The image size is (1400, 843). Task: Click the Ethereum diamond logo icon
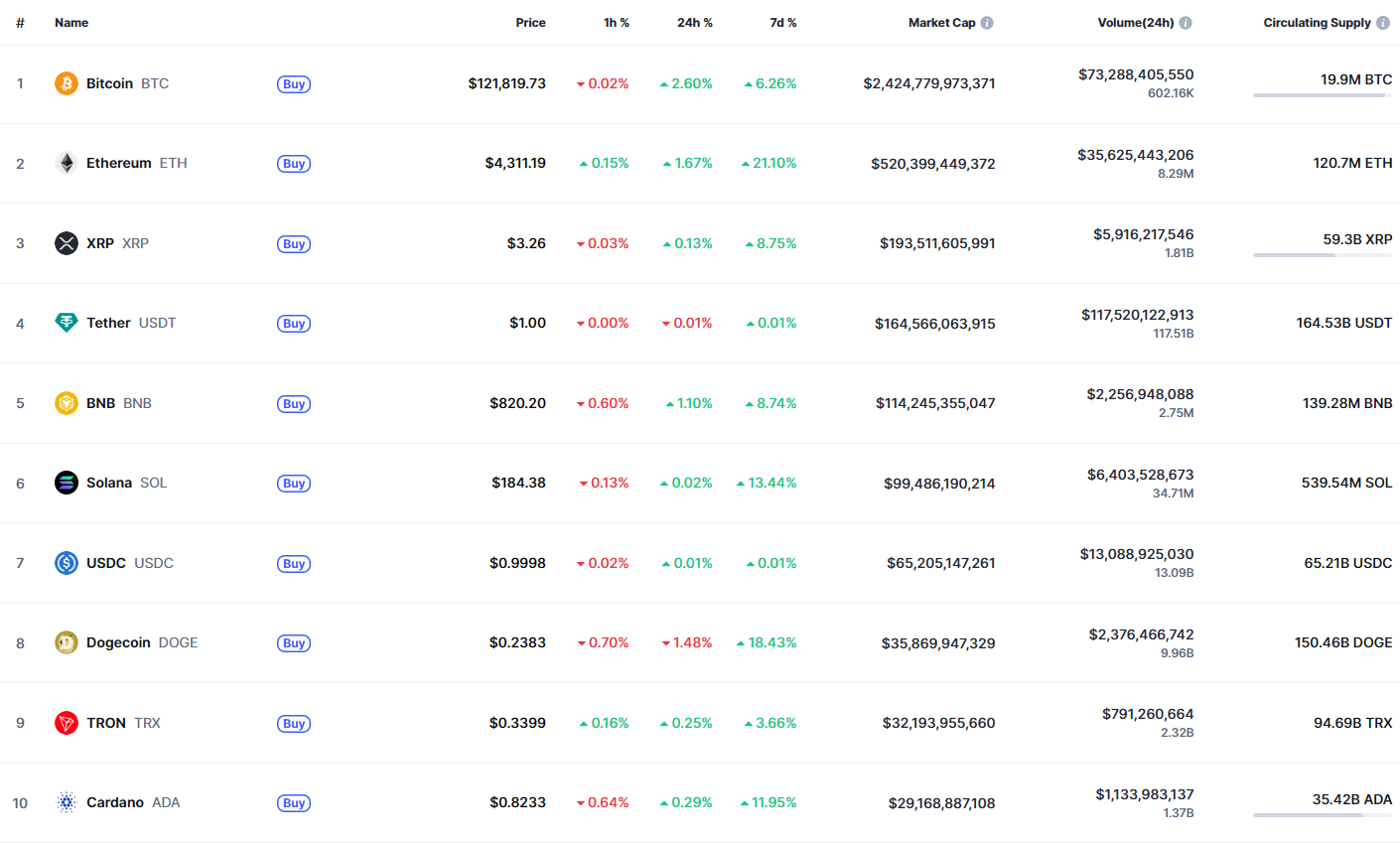(x=67, y=163)
